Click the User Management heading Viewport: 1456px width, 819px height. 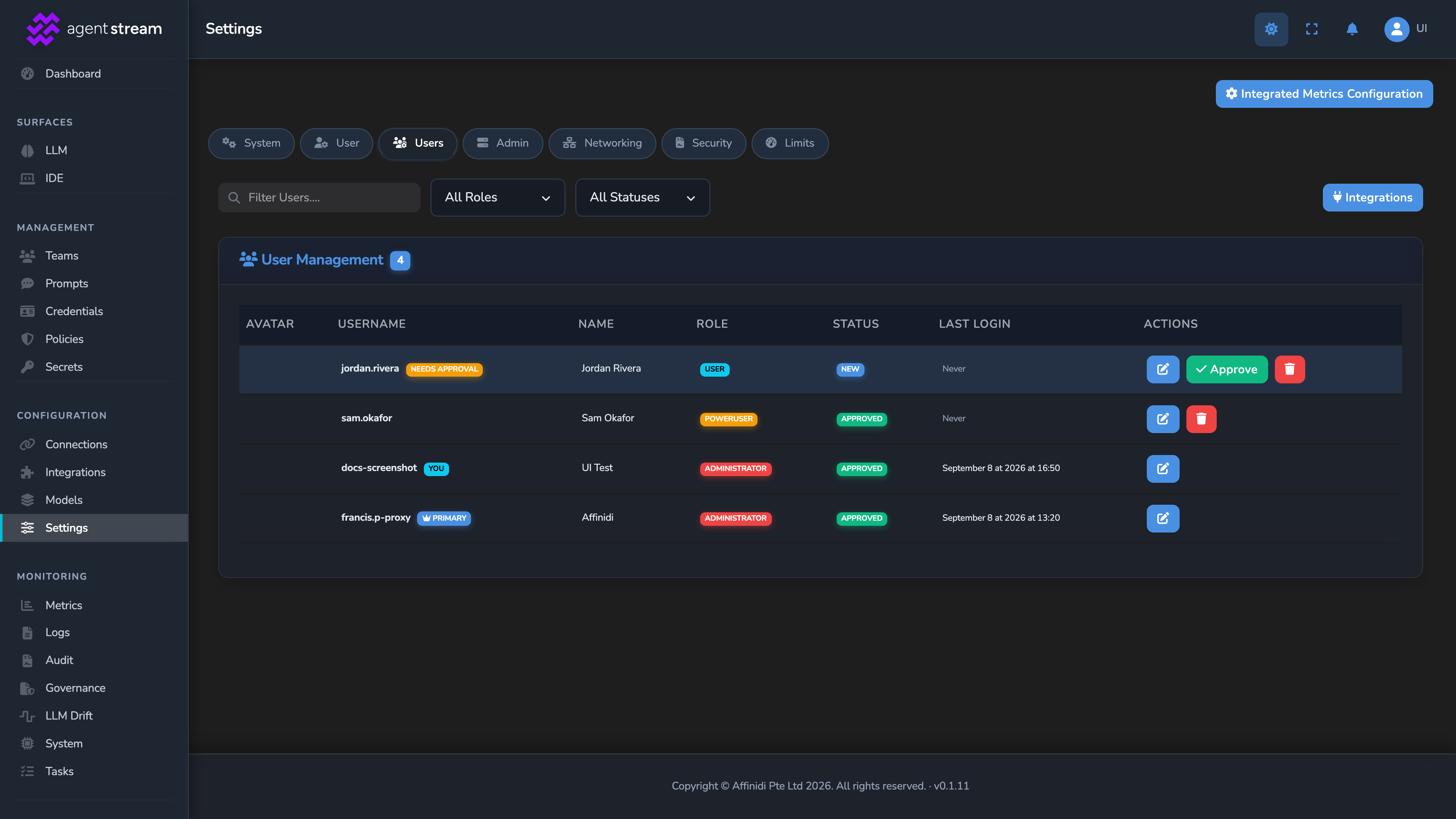coord(322,260)
